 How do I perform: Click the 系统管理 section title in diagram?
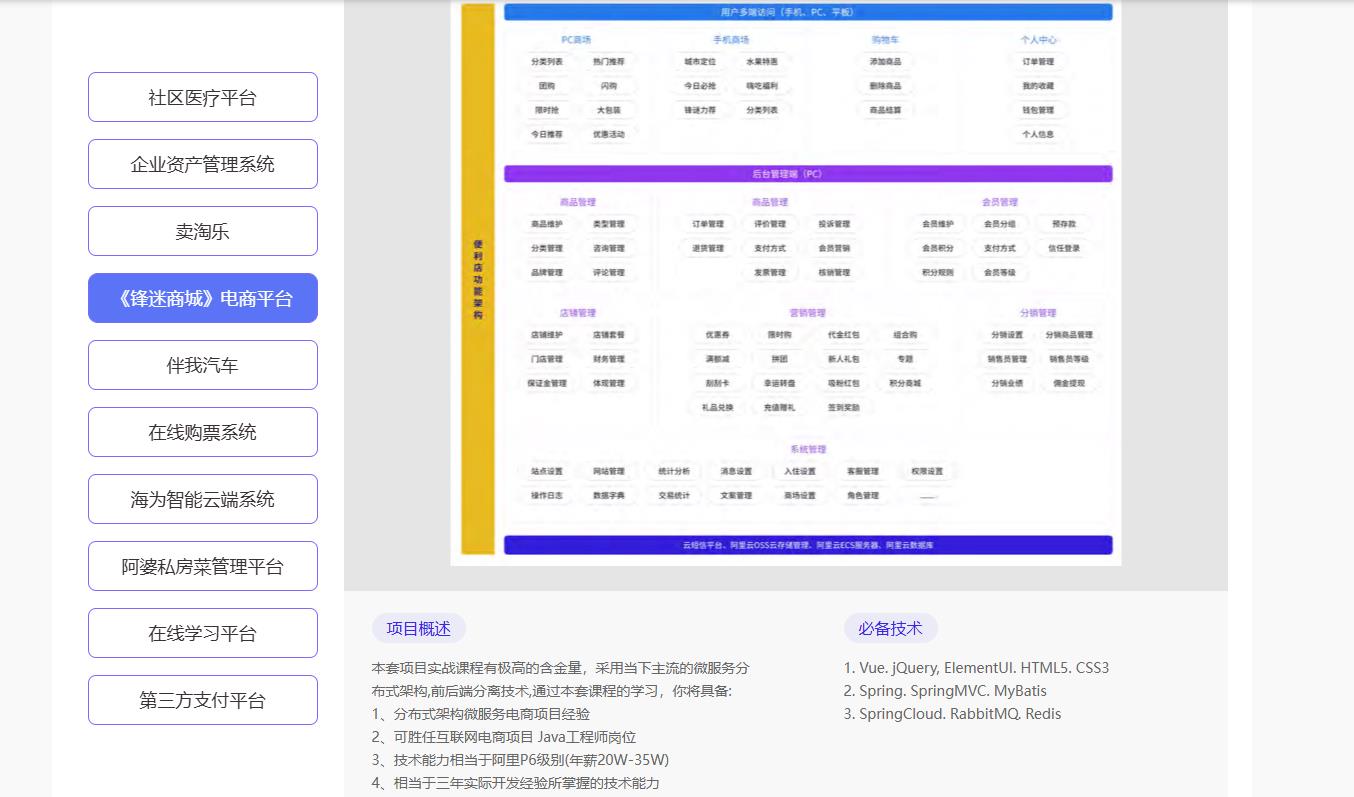click(807, 449)
